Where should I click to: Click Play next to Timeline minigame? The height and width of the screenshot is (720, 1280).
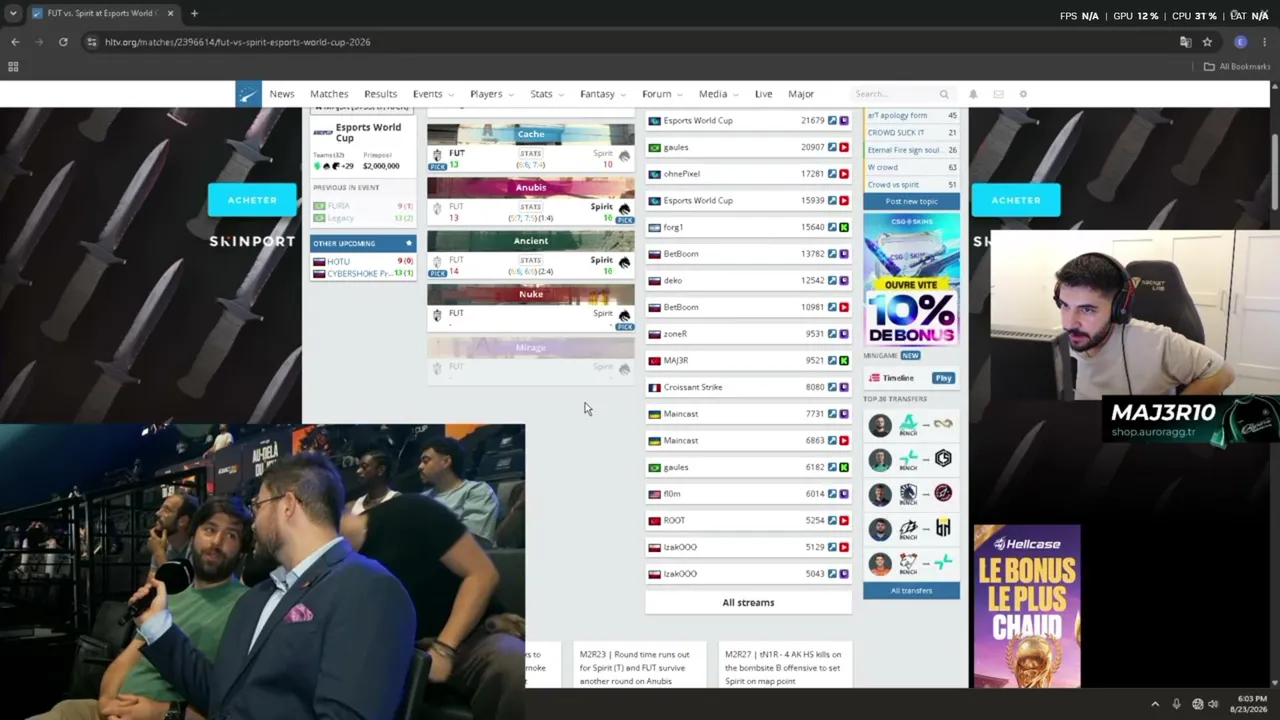[943, 378]
